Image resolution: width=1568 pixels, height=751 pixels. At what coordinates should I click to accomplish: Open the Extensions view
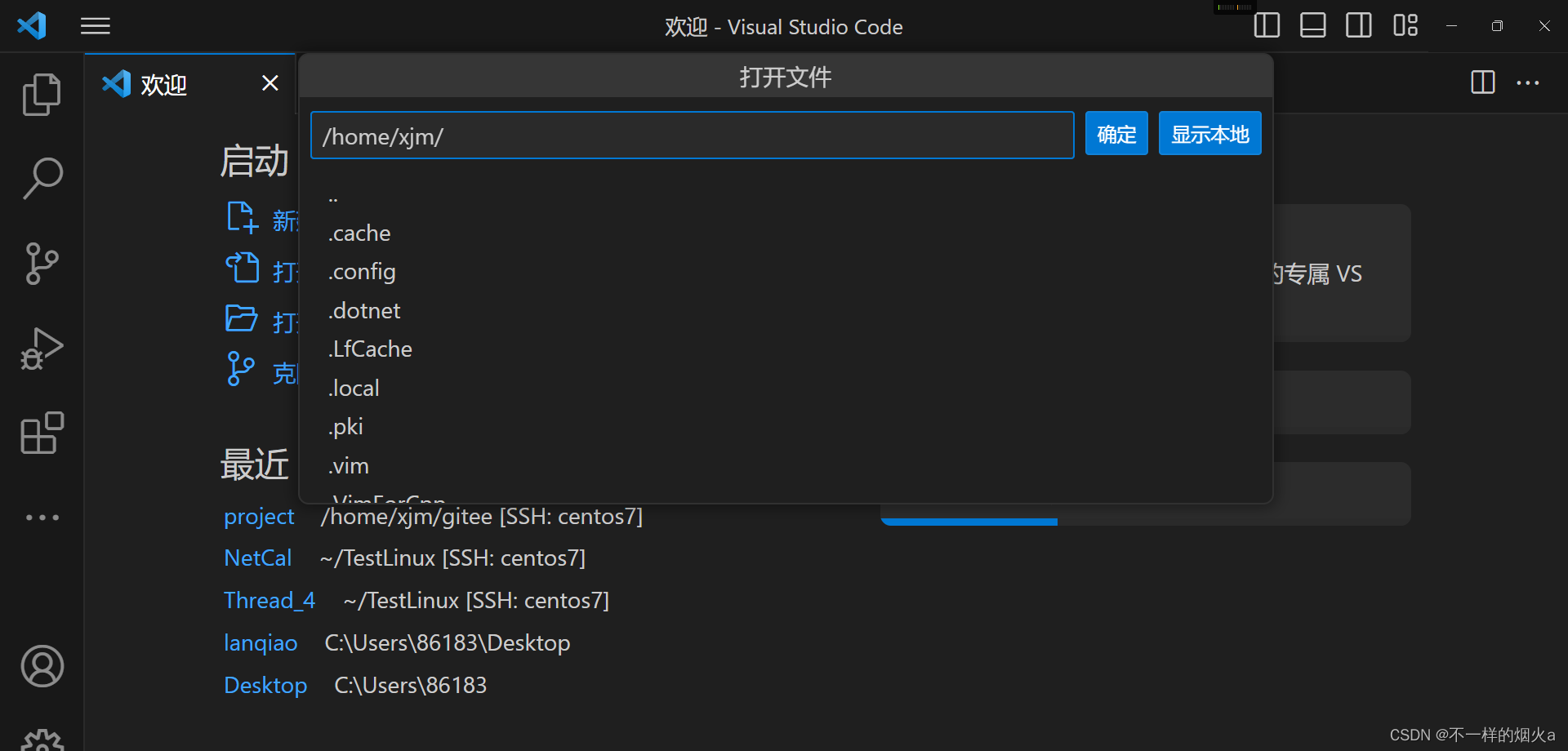[x=42, y=433]
